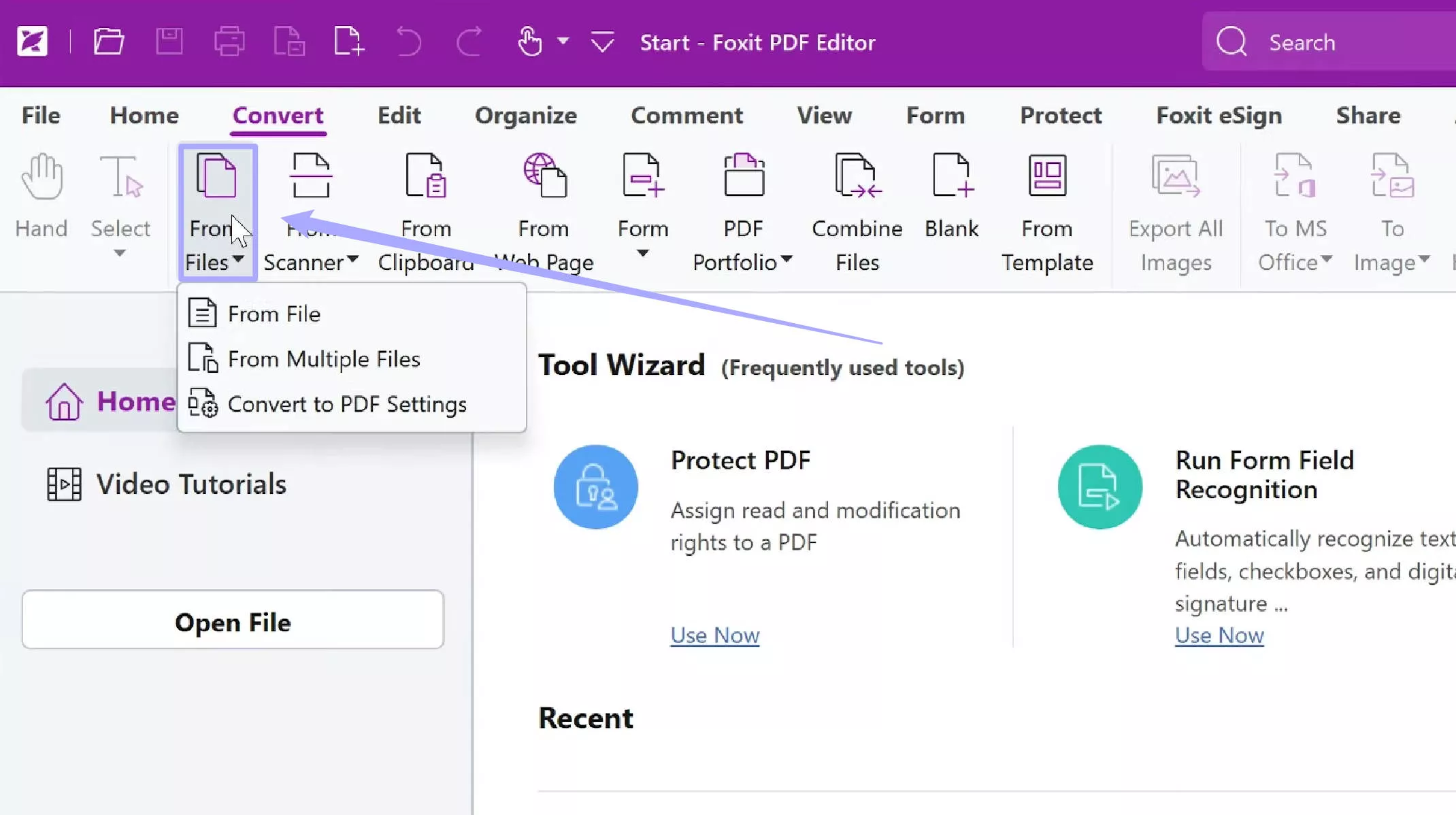Open the Organize tab

click(x=526, y=116)
